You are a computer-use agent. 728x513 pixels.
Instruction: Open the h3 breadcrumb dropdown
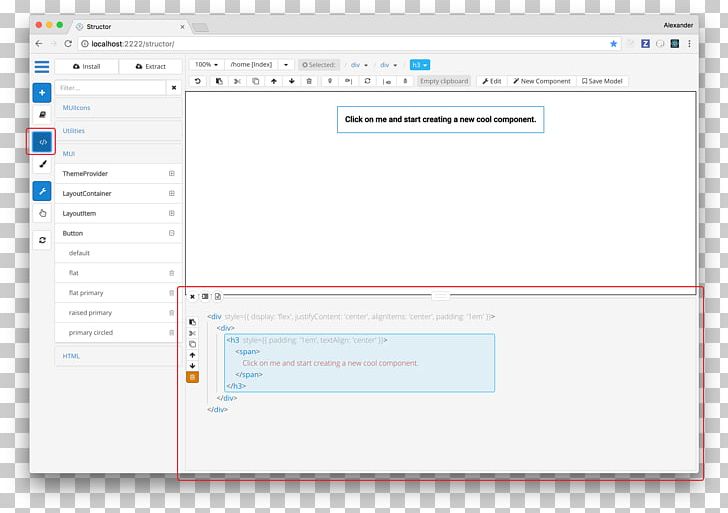point(419,65)
